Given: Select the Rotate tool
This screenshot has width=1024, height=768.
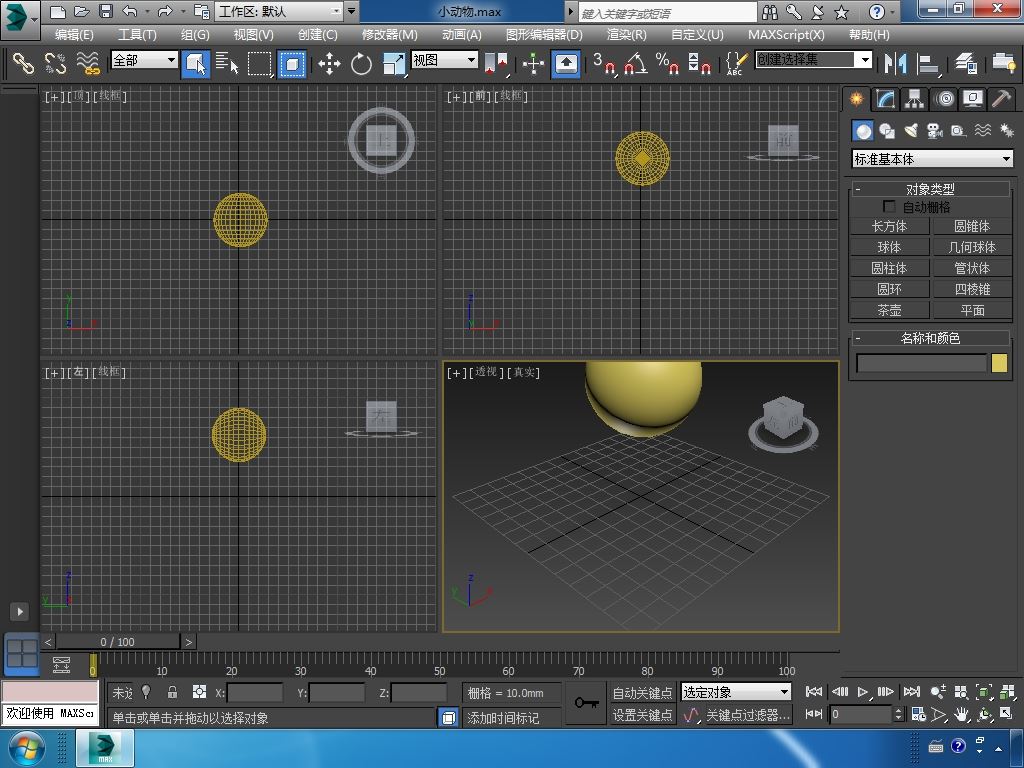Looking at the screenshot, I should click(x=361, y=63).
